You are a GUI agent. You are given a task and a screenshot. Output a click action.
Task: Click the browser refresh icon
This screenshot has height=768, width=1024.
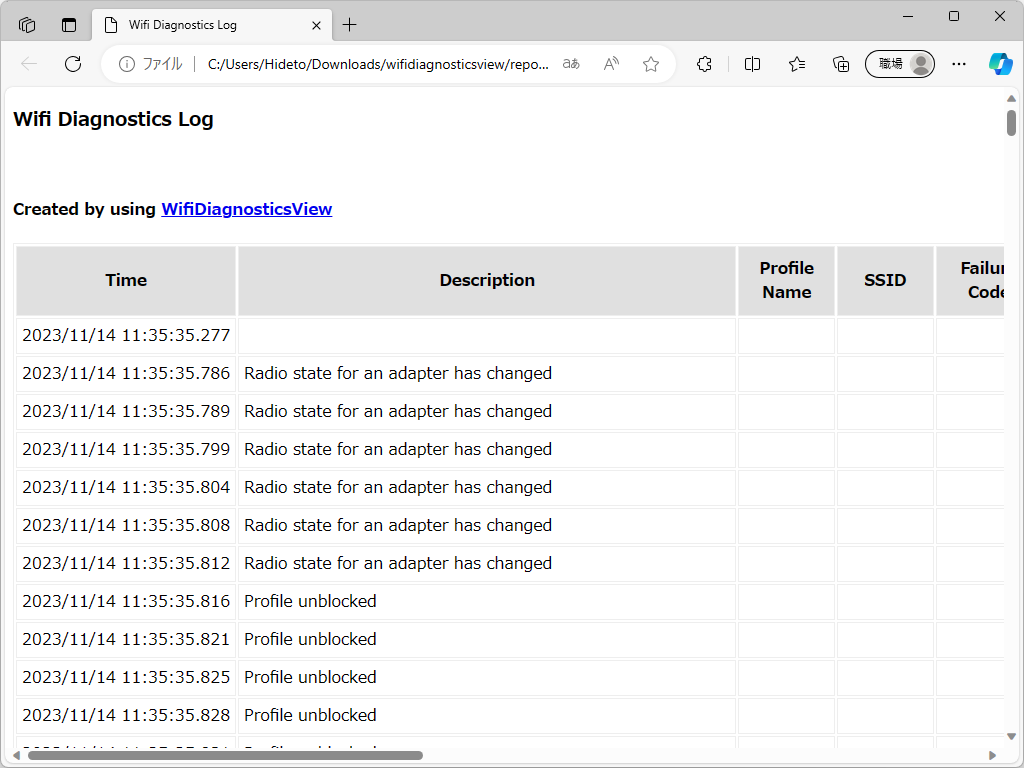point(73,64)
